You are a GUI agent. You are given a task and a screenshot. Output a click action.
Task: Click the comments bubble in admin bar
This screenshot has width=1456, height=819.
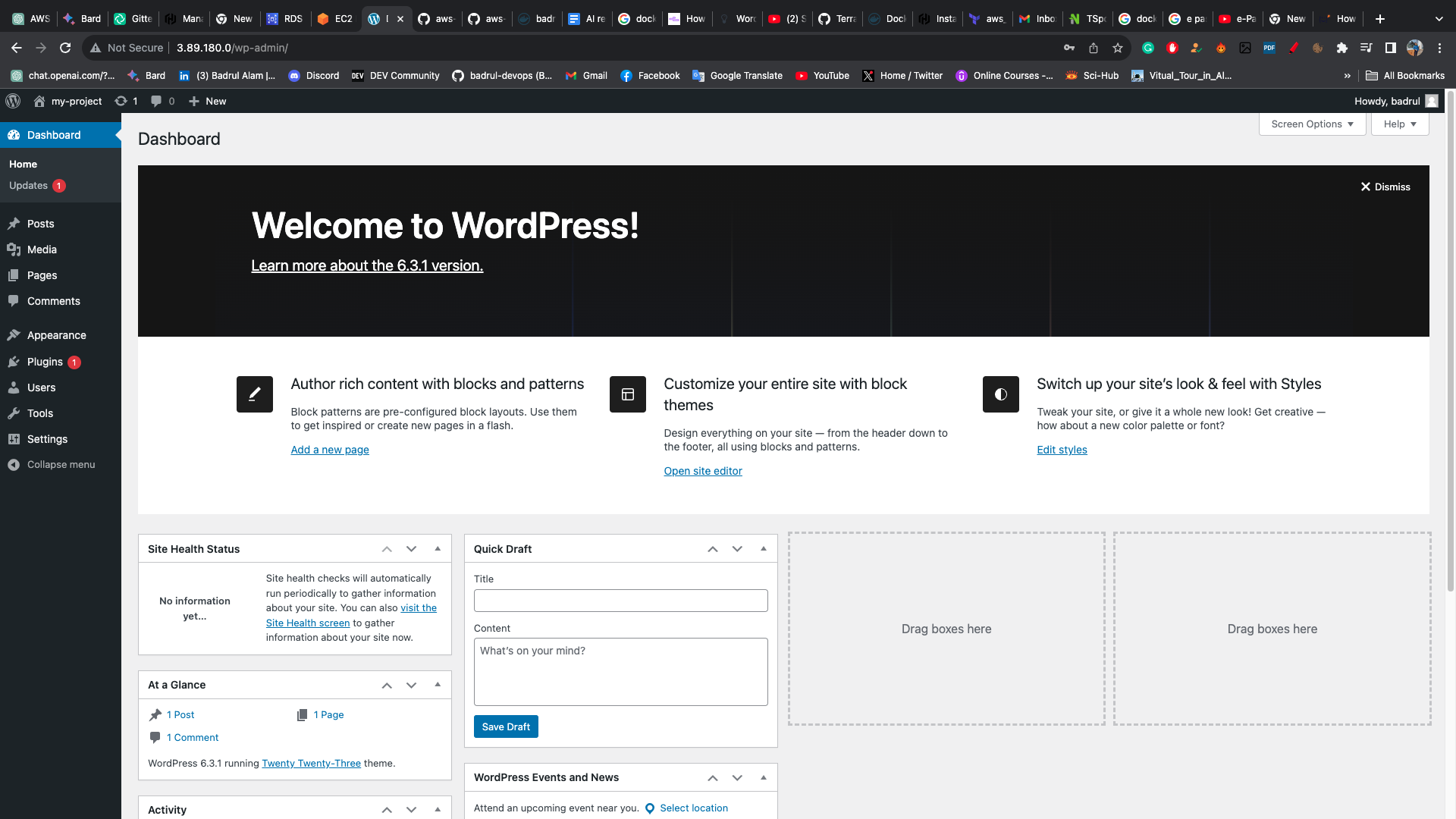coord(156,101)
